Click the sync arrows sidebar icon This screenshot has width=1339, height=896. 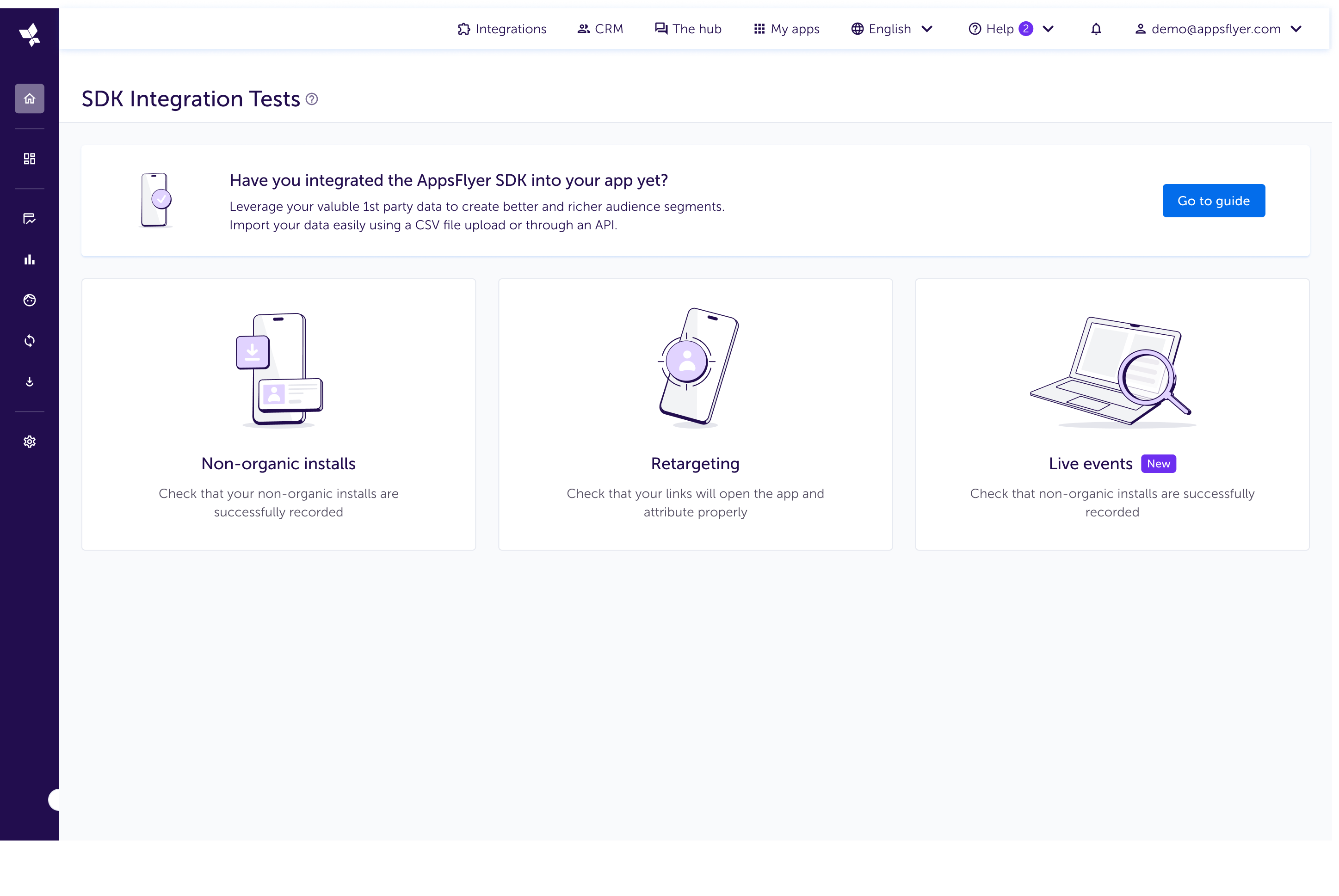coord(30,341)
